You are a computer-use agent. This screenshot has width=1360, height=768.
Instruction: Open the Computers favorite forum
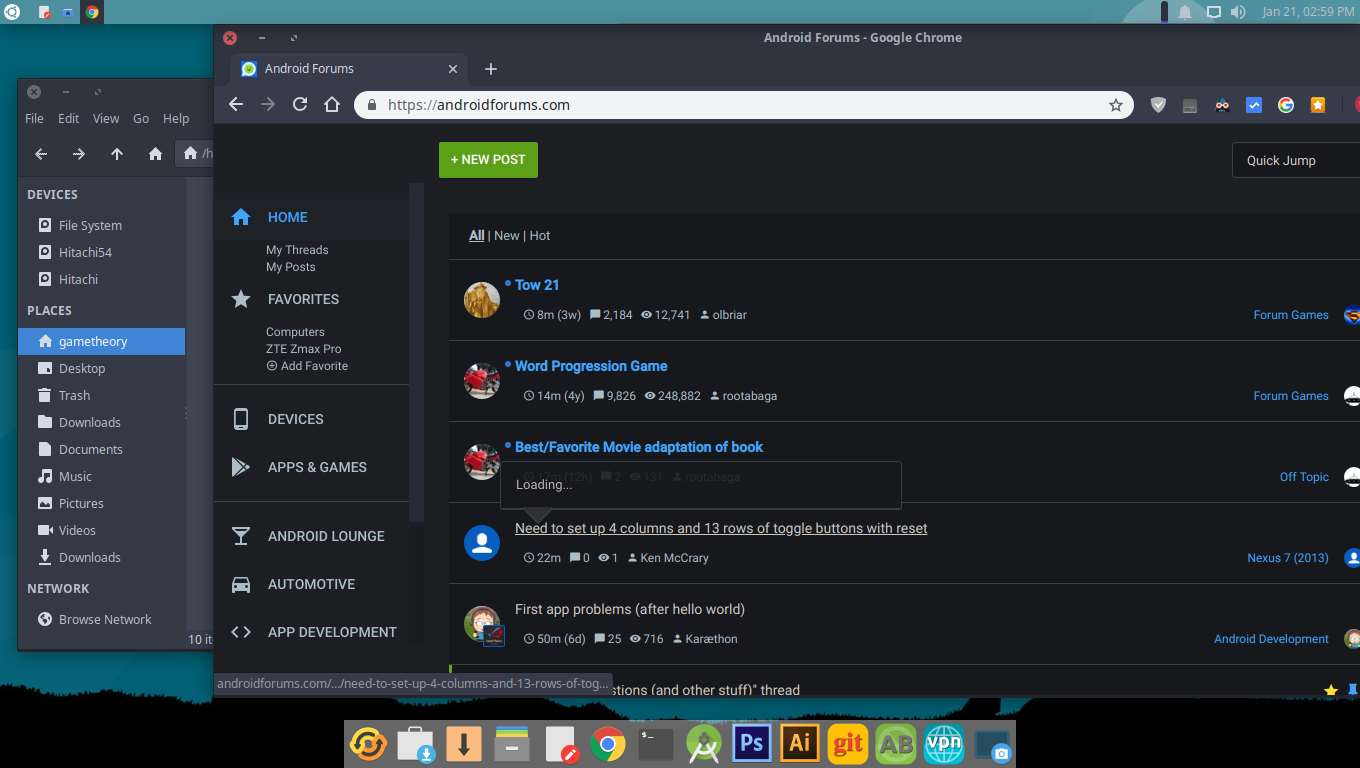pyautogui.click(x=295, y=332)
